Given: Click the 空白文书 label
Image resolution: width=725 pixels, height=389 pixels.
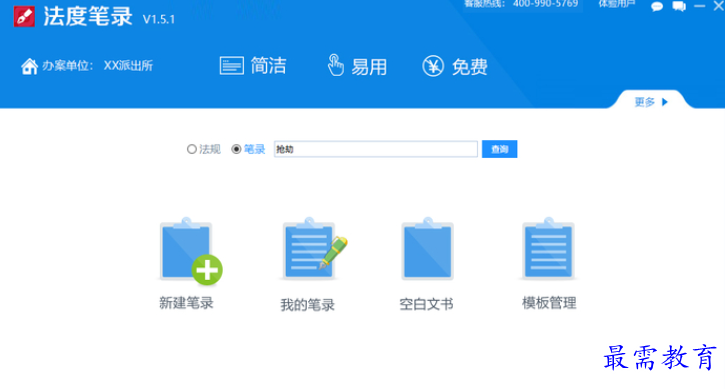Looking at the screenshot, I should click(426, 304).
